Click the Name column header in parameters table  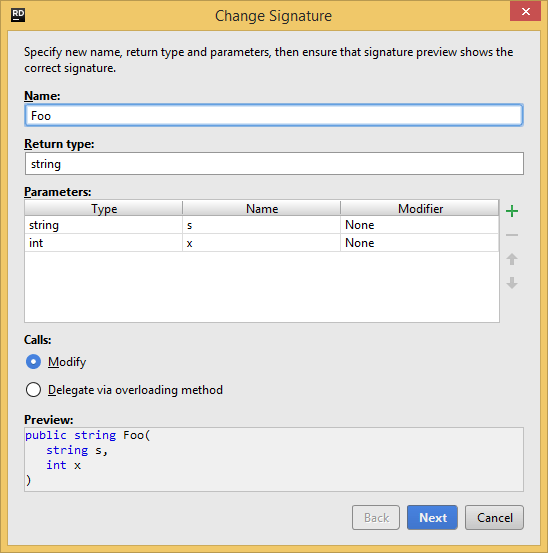coord(262,208)
